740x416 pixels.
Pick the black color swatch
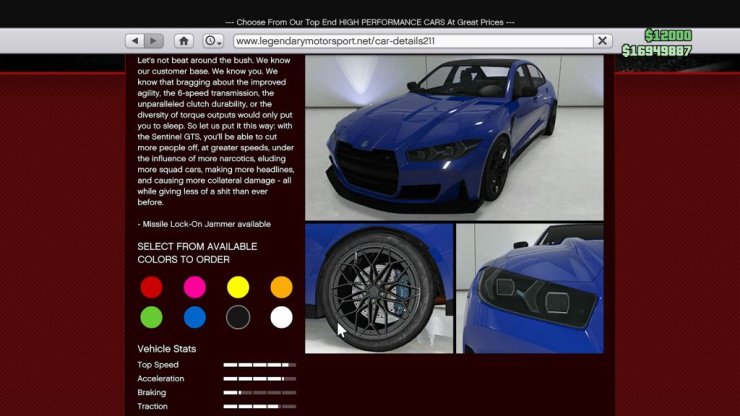(238, 318)
